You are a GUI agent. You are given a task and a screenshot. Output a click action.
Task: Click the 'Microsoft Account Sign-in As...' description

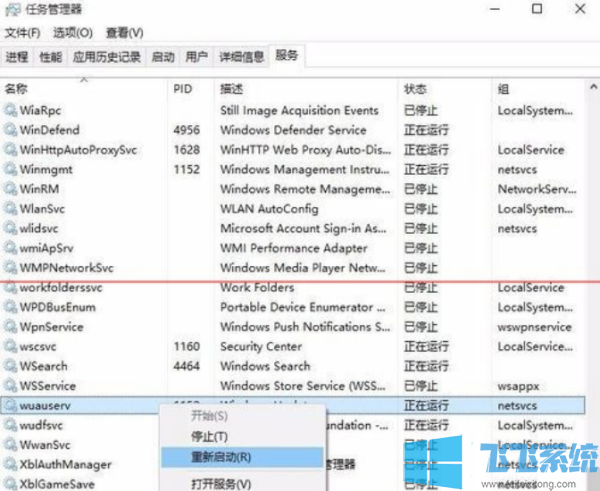coord(303,228)
